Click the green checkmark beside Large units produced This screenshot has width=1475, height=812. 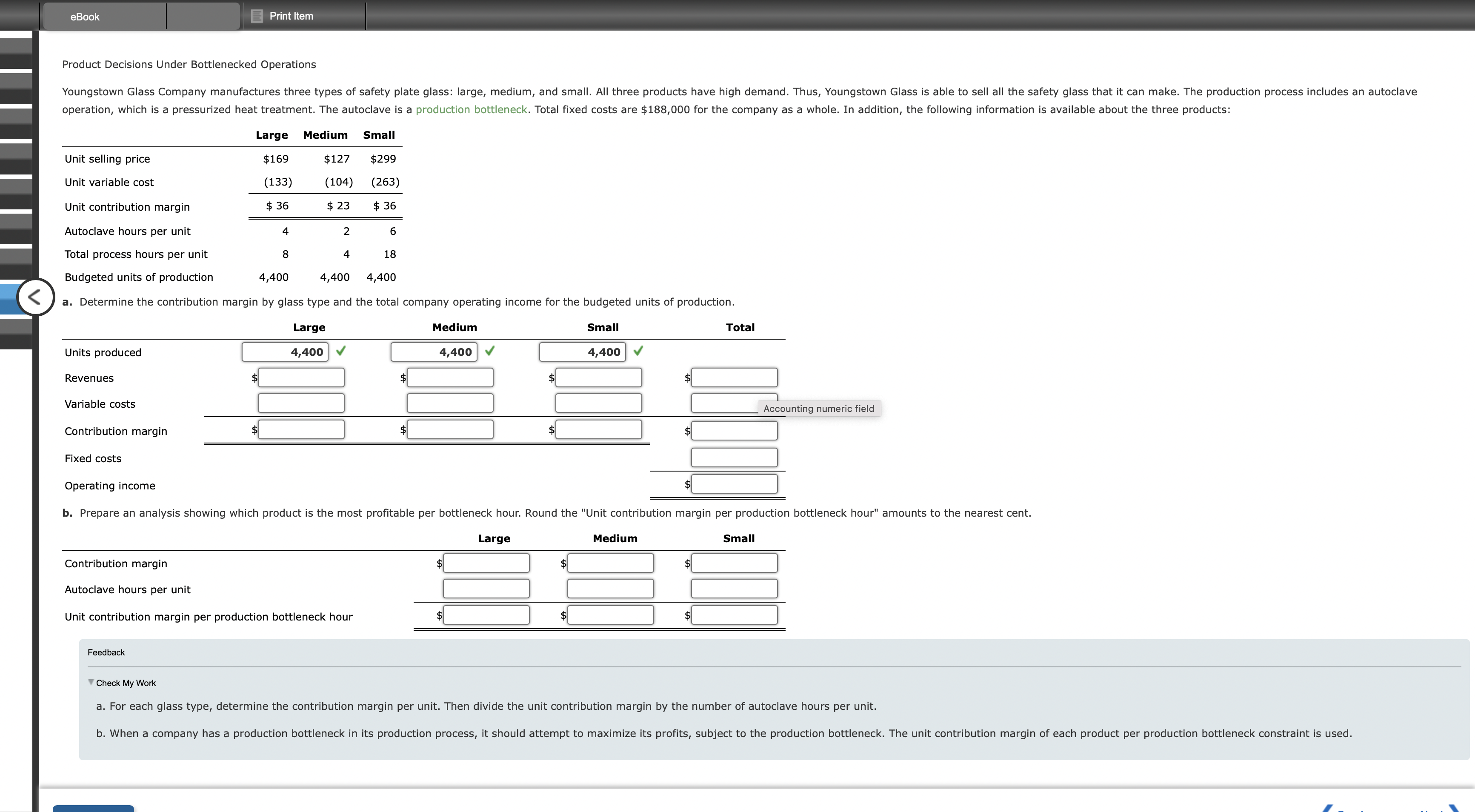click(341, 351)
